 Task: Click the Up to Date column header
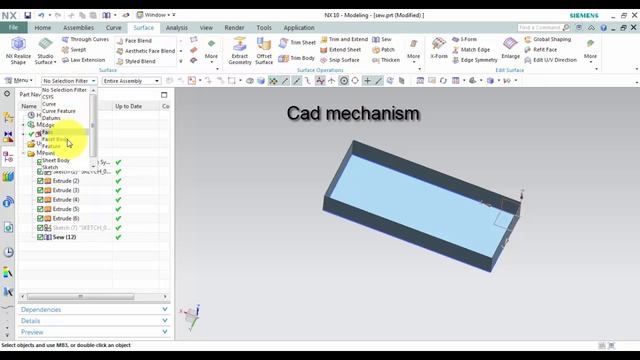129,106
